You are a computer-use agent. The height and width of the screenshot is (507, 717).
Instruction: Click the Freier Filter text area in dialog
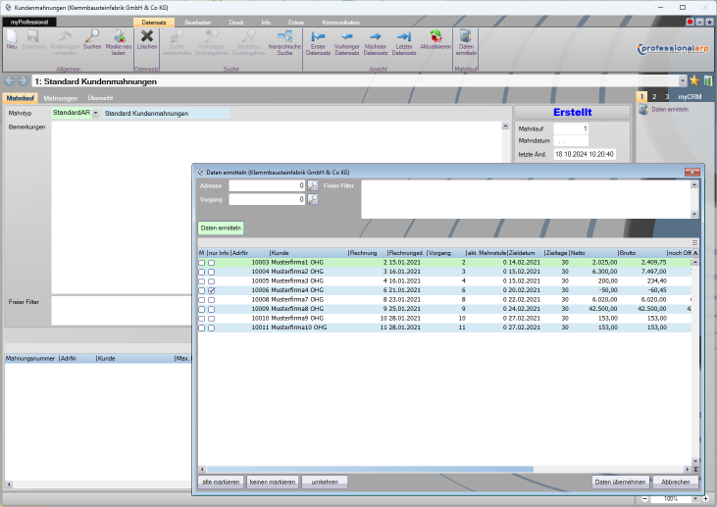pos(526,199)
